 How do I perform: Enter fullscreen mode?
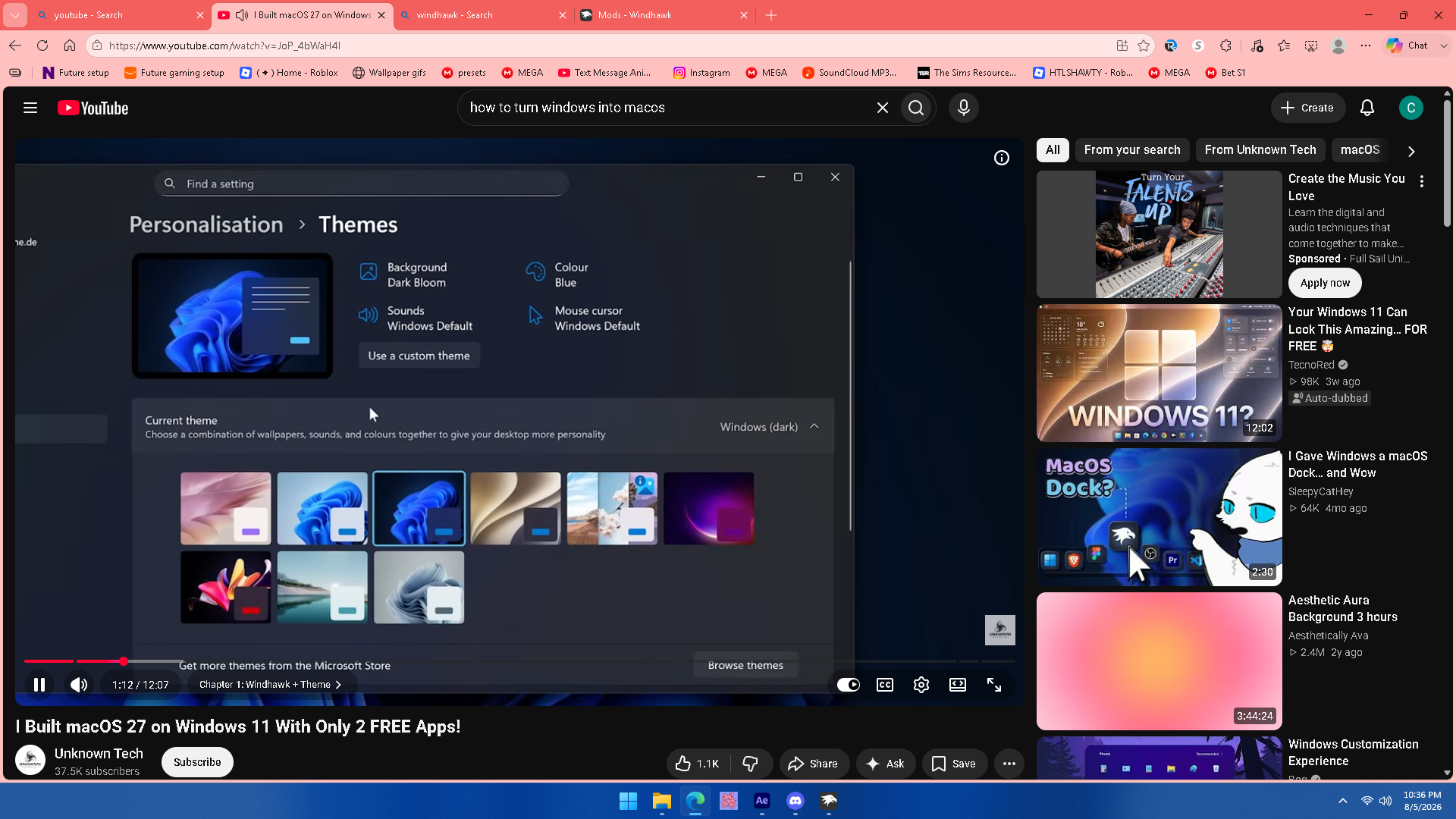(x=994, y=685)
